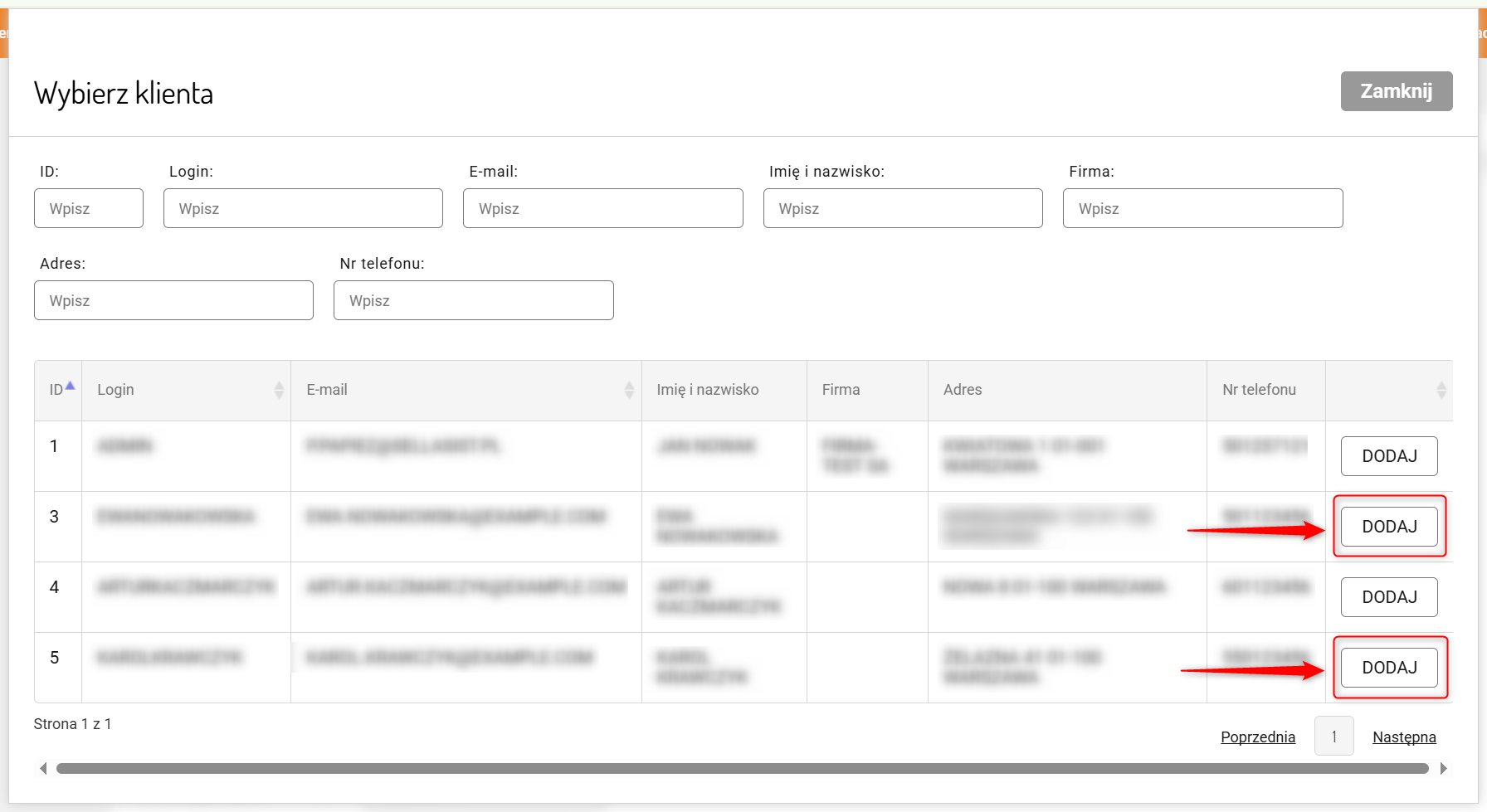Close the dialog with Zamknij button
The width and height of the screenshot is (1487, 812).
(x=1396, y=91)
